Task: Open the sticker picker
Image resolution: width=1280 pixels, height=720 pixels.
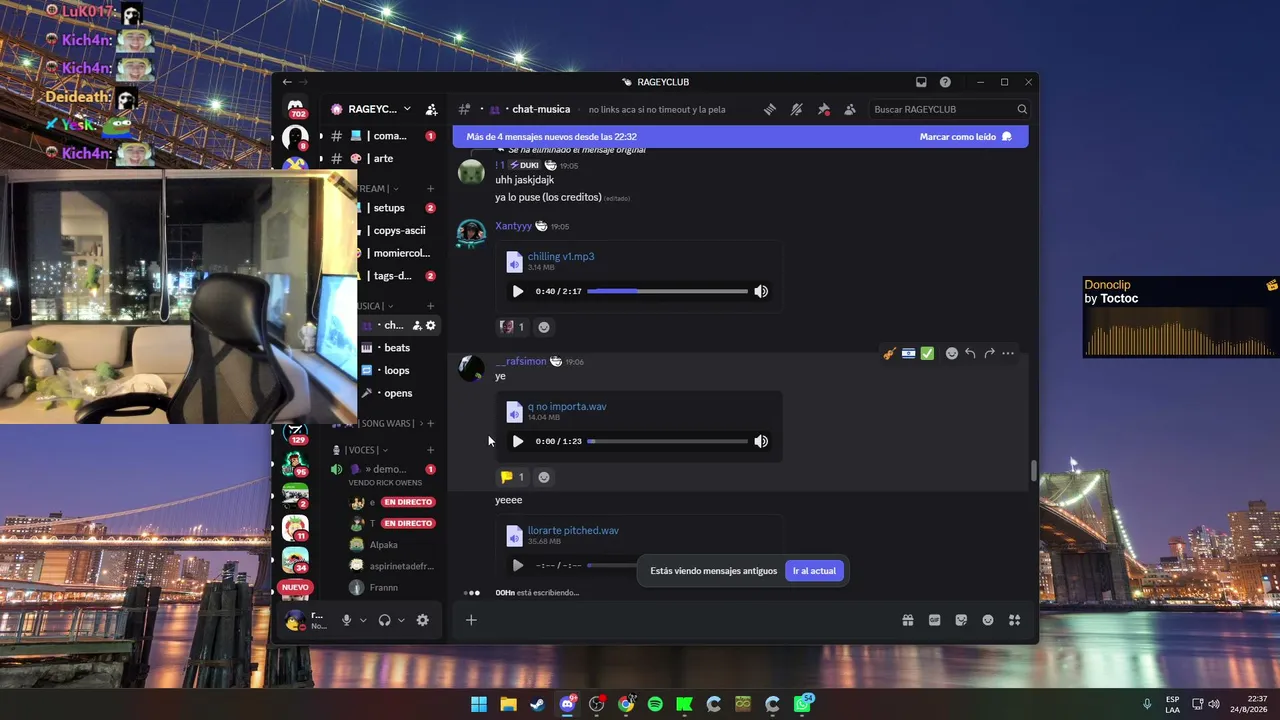Action: coord(961,620)
